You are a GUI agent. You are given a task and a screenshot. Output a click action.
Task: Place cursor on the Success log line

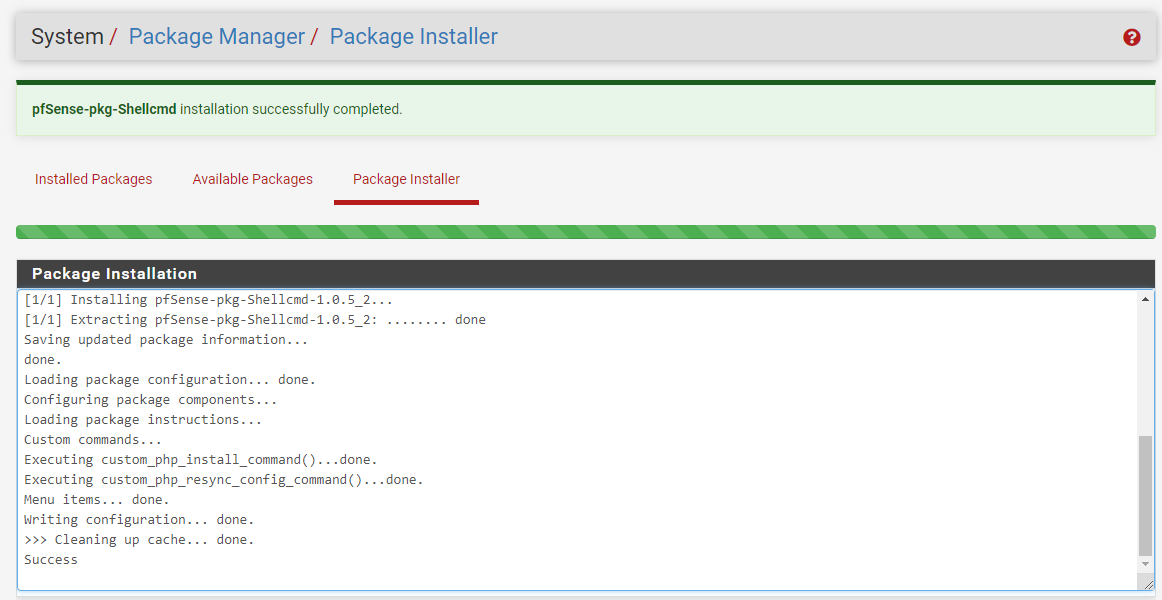pos(51,560)
